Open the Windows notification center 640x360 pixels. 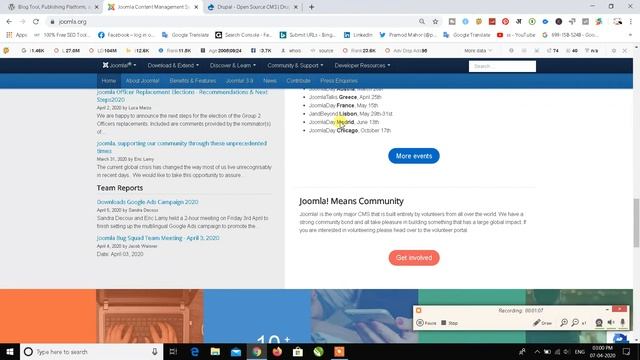[x=627, y=351]
